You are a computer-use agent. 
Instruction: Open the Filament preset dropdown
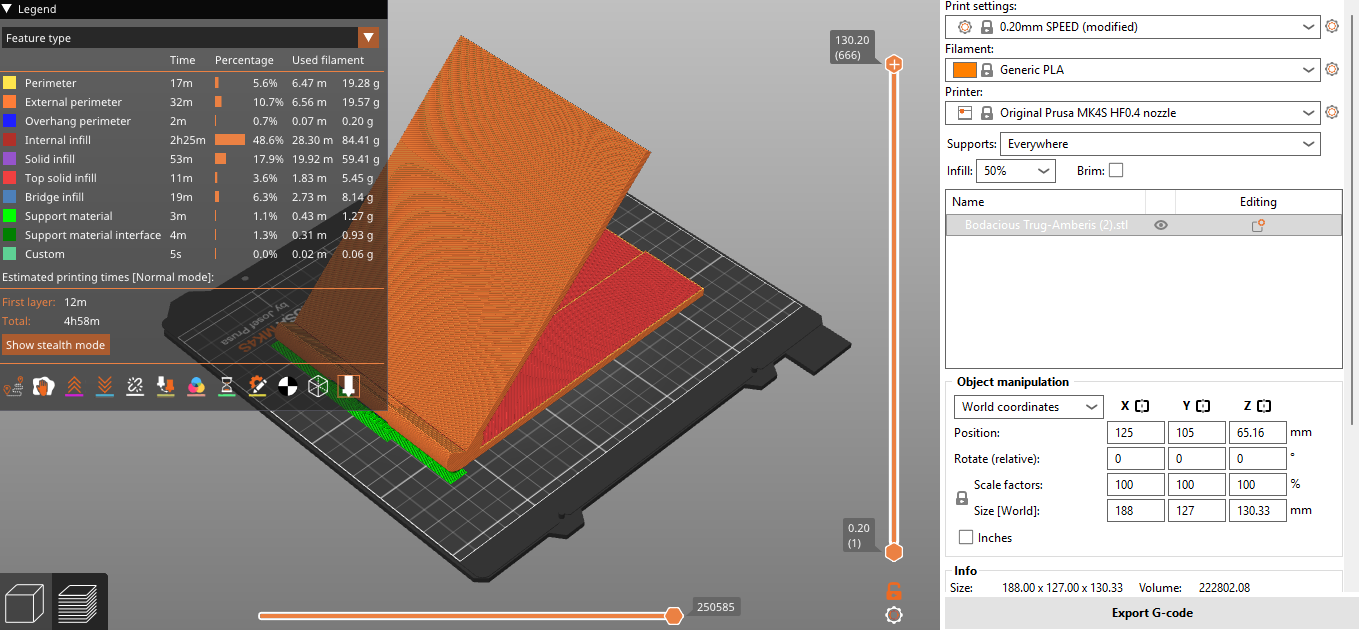tap(1132, 70)
